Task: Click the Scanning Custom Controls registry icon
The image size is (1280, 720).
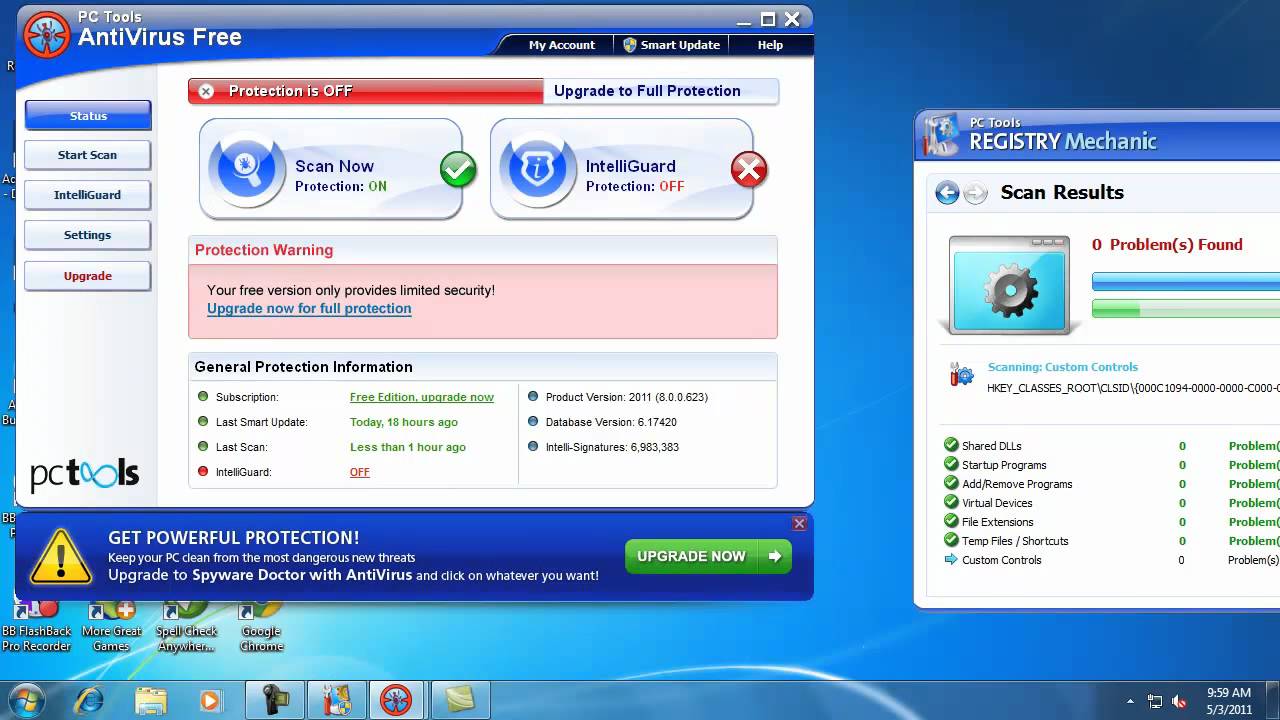Action: (x=961, y=375)
